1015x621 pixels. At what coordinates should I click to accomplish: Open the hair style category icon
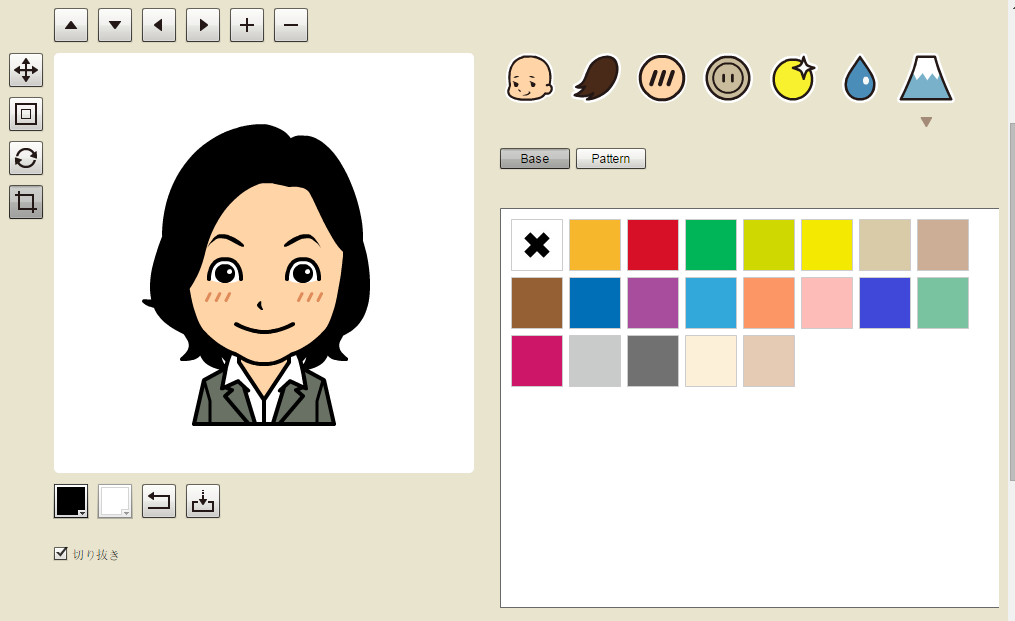[597, 79]
